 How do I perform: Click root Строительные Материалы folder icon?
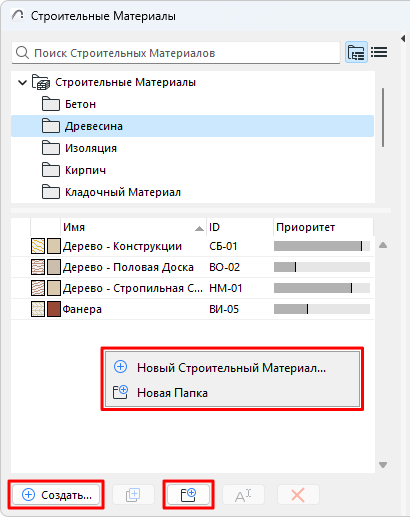tap(41, 82)
